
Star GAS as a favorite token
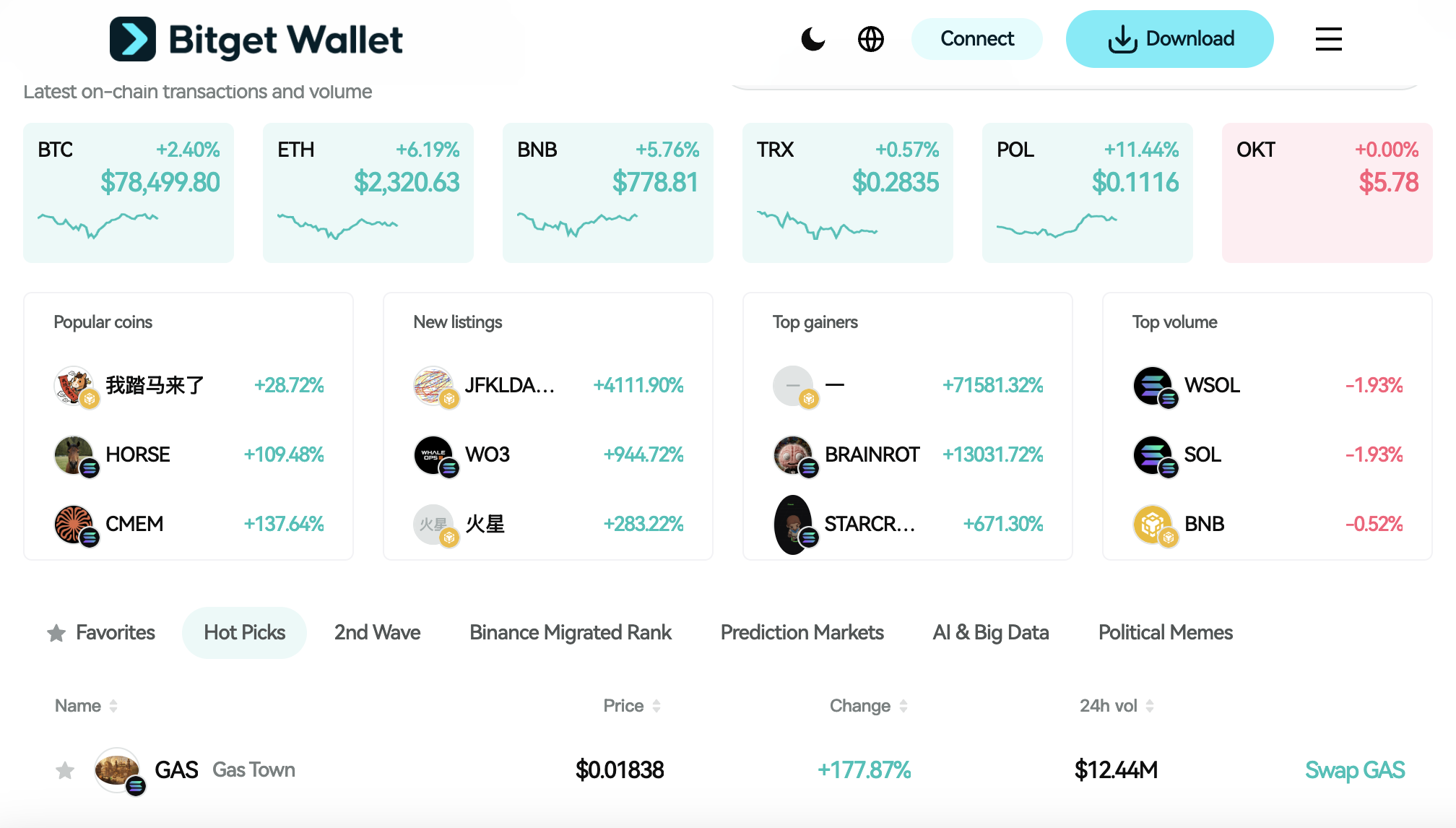[x=64, y=770]
